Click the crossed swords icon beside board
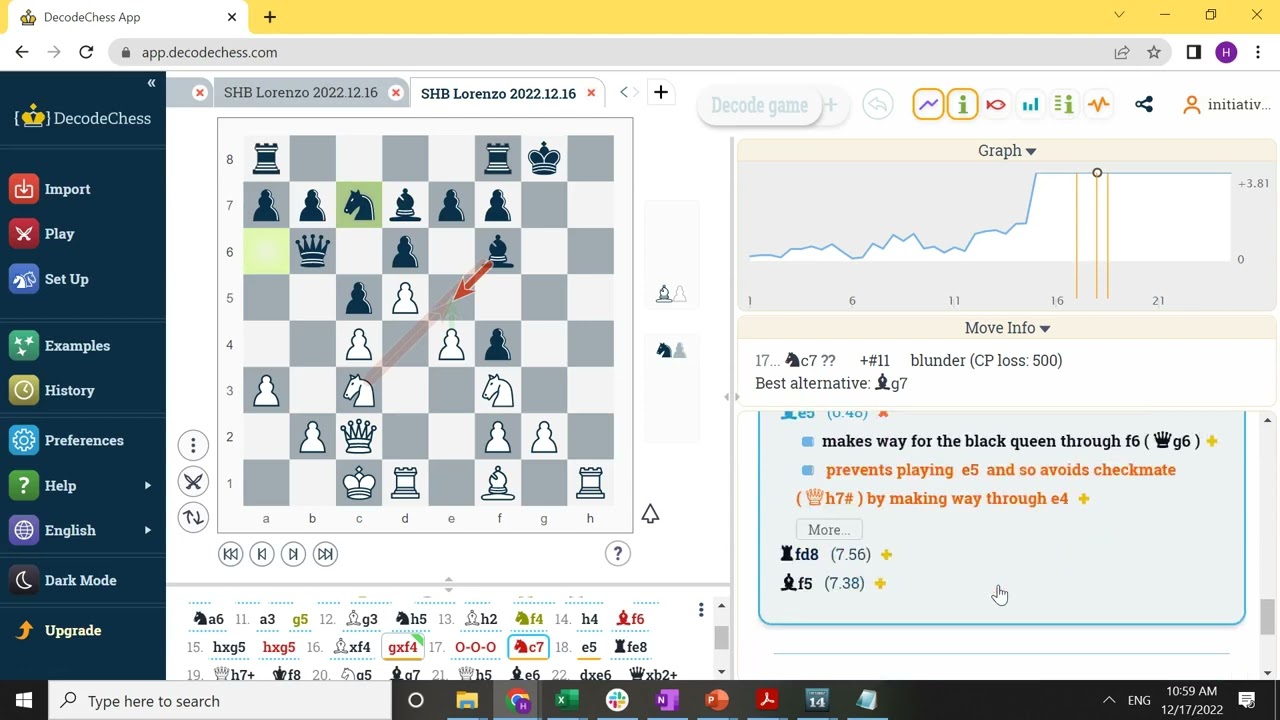The height and width of the screenshot is (720, 1280). click(x=193, y=481)
